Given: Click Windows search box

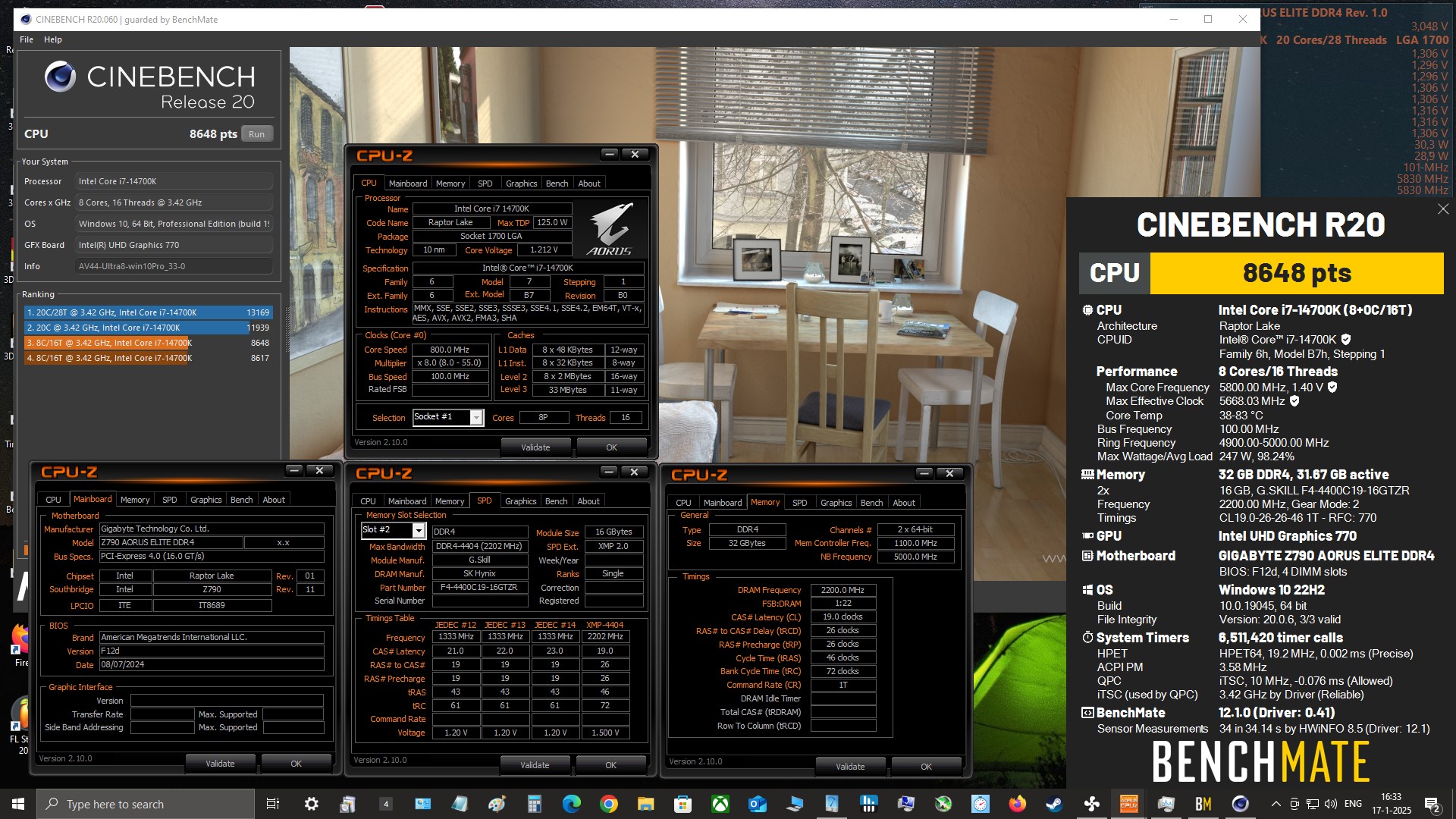Looking at the screenshot, I should 146,804.
